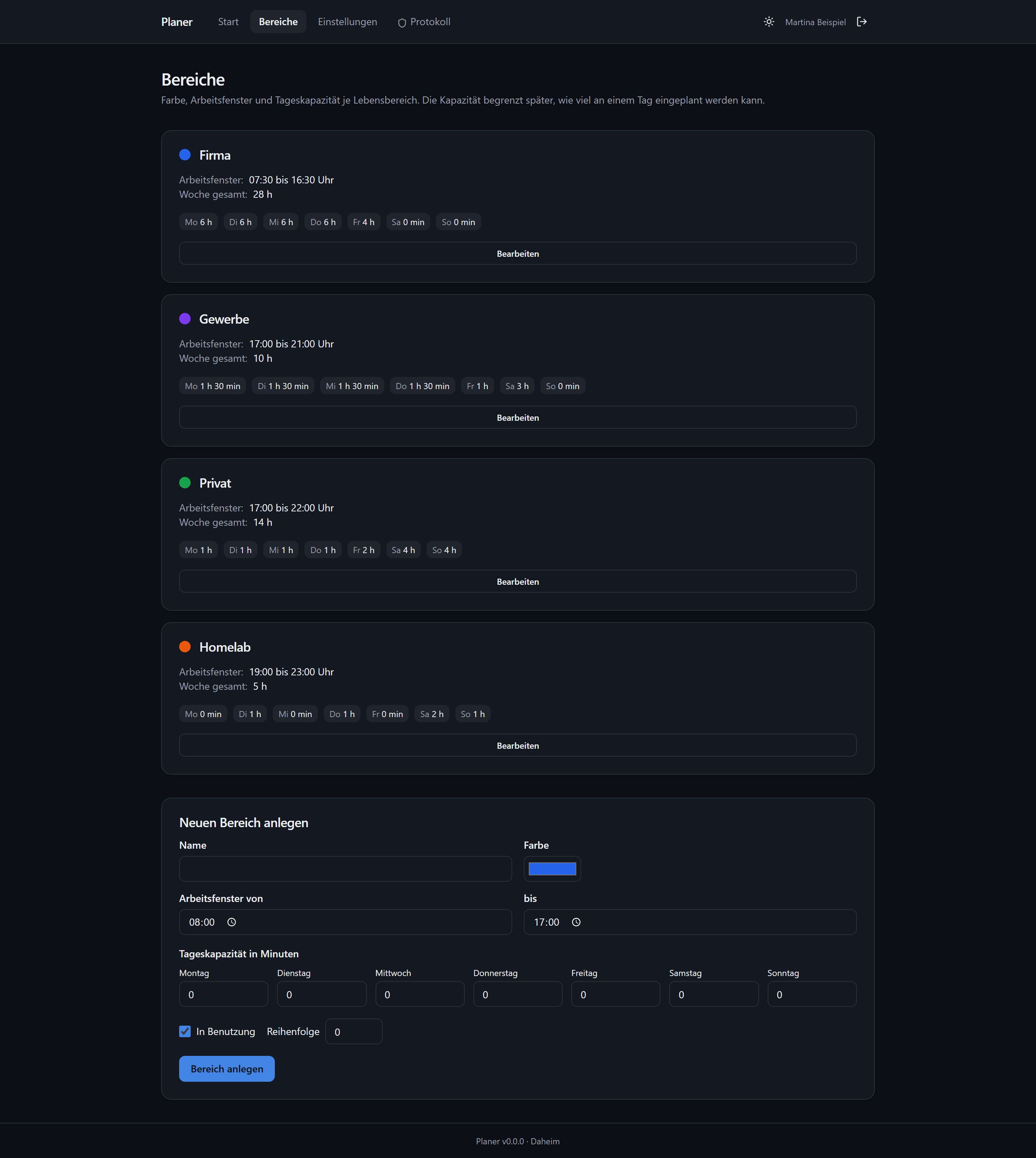Click the shield icon beside Protokoll

pos(402,22)
